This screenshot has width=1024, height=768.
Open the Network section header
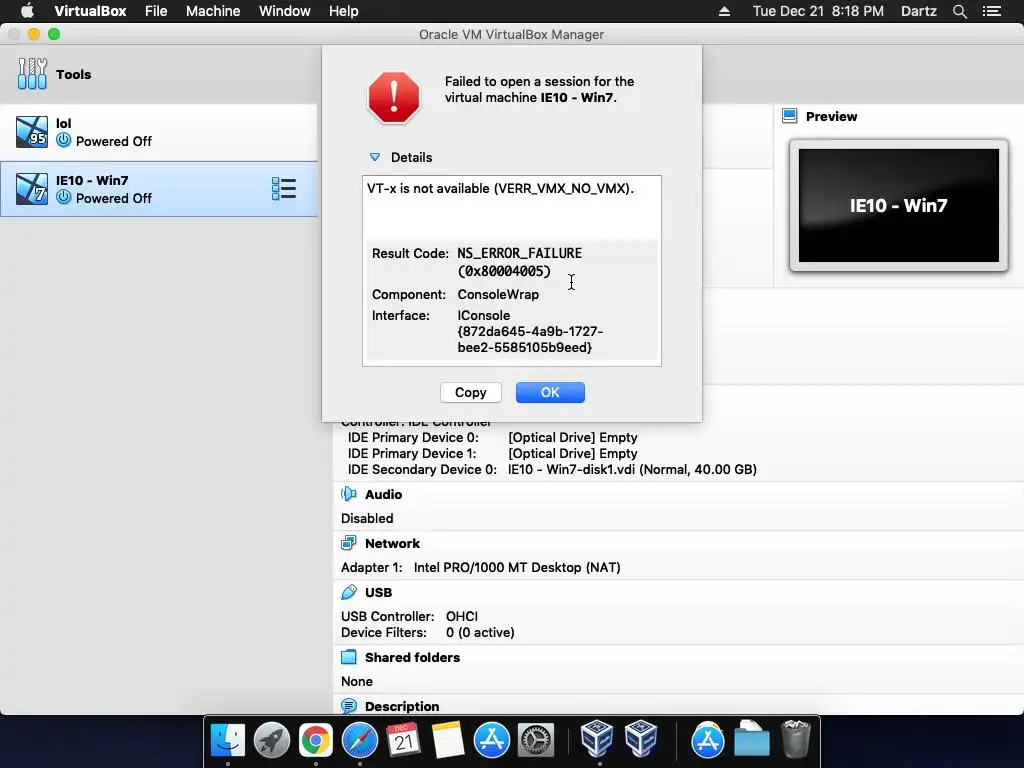(x=392, y=543)
